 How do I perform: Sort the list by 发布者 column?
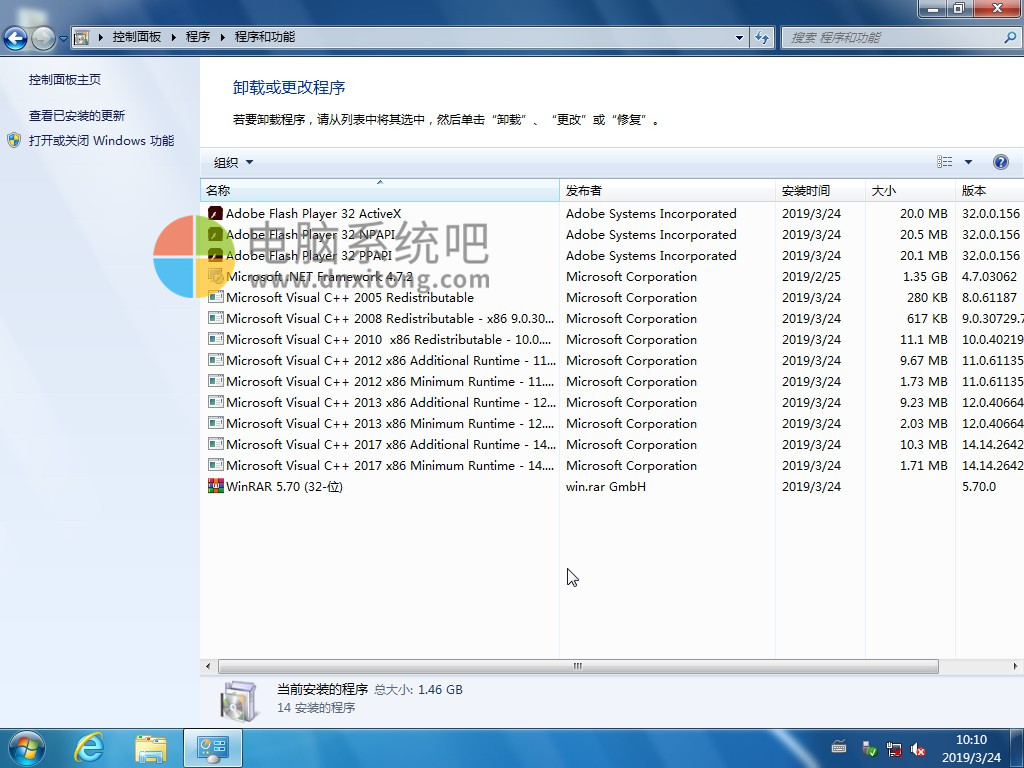point(665,190)
